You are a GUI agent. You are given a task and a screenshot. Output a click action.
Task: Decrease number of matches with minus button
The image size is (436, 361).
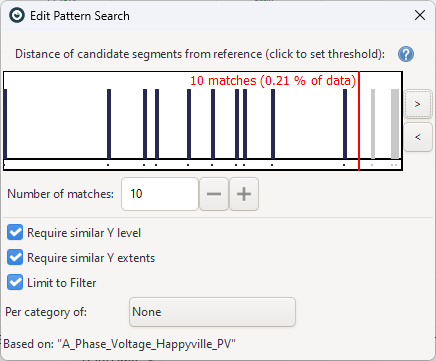[214, 194]
